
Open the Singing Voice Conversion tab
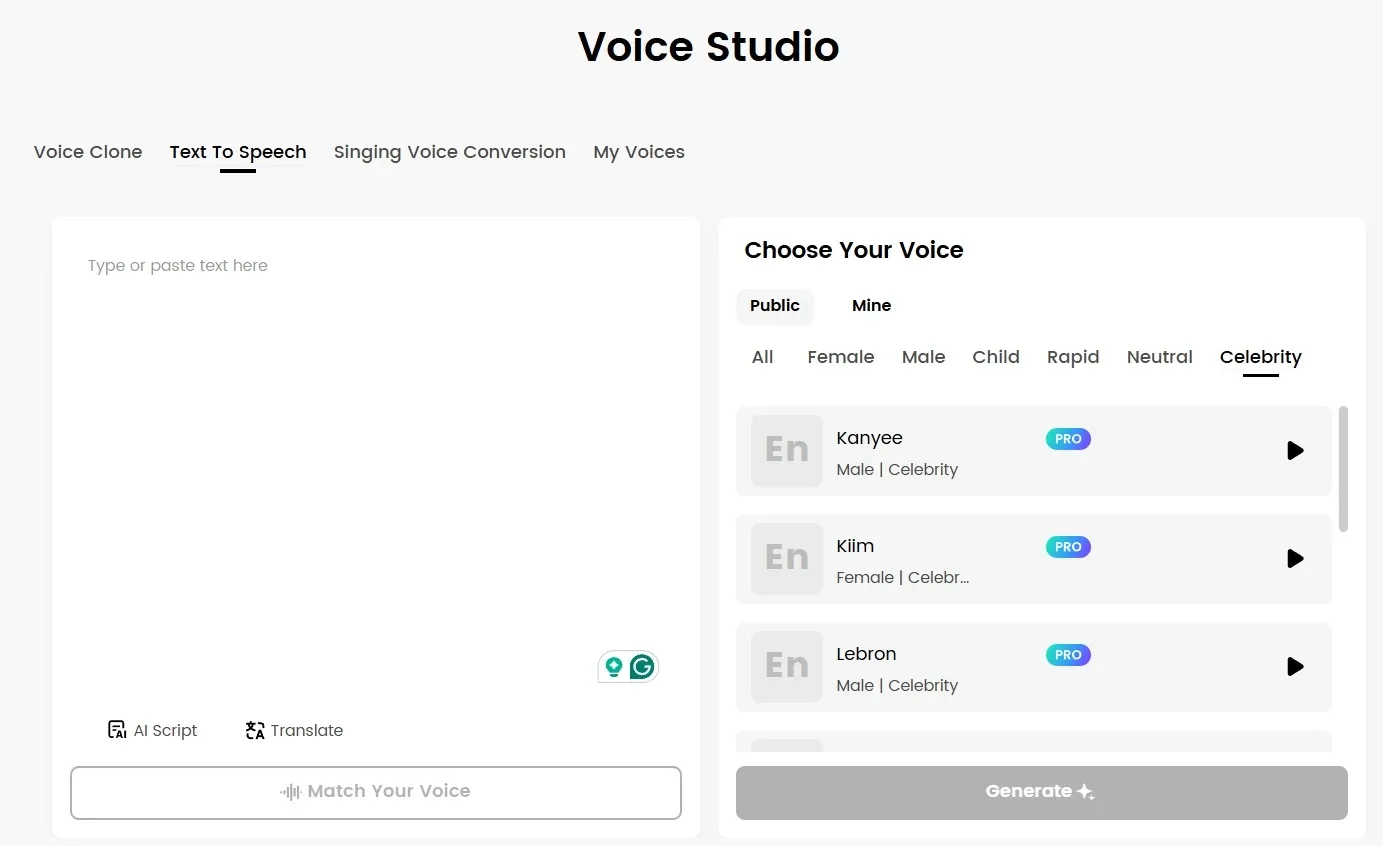coord(450,152)
